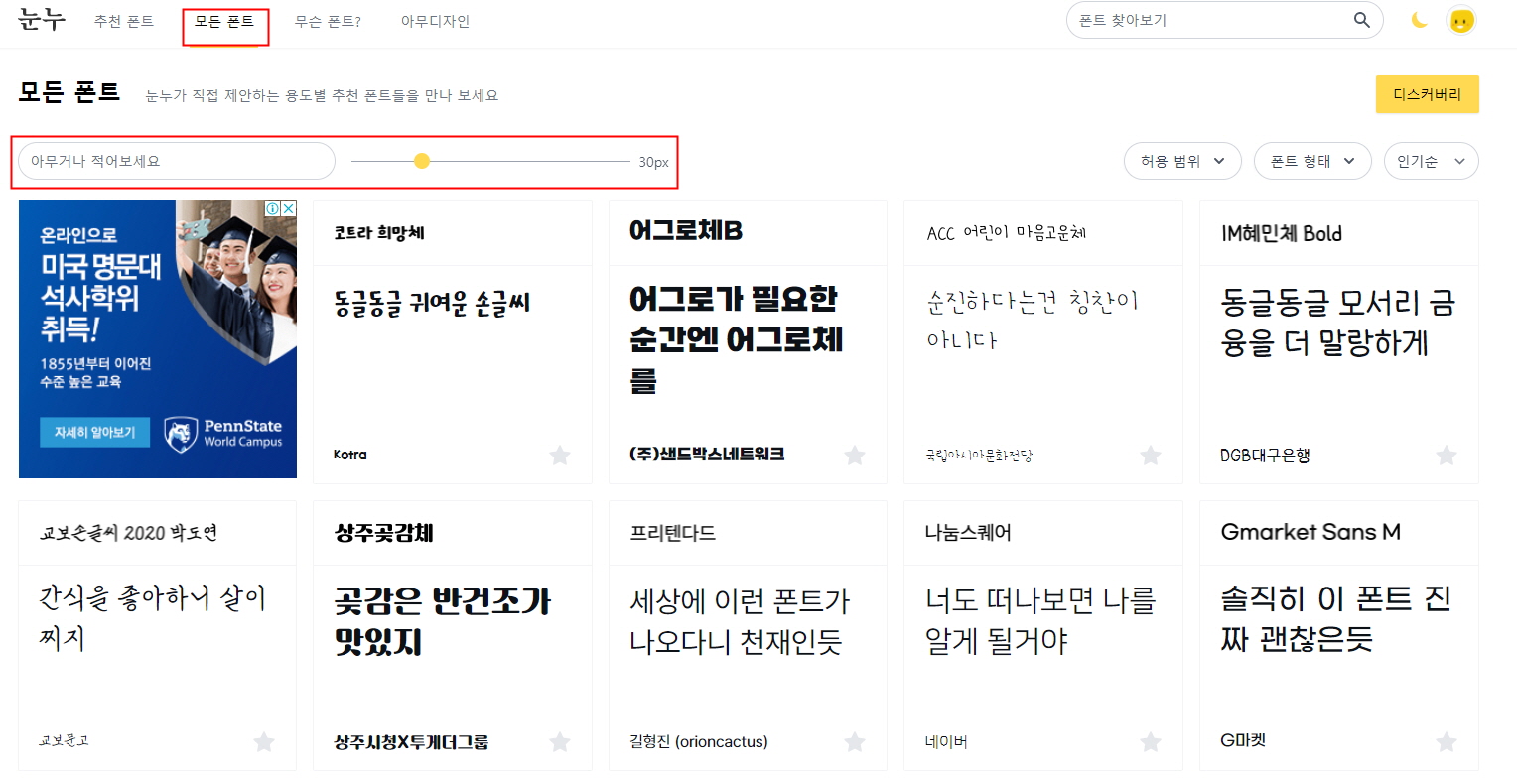Open the 허용 범위 filter dropdown
The width and height of the screenshot is (1517, 784).
[x=1182, y=160]
